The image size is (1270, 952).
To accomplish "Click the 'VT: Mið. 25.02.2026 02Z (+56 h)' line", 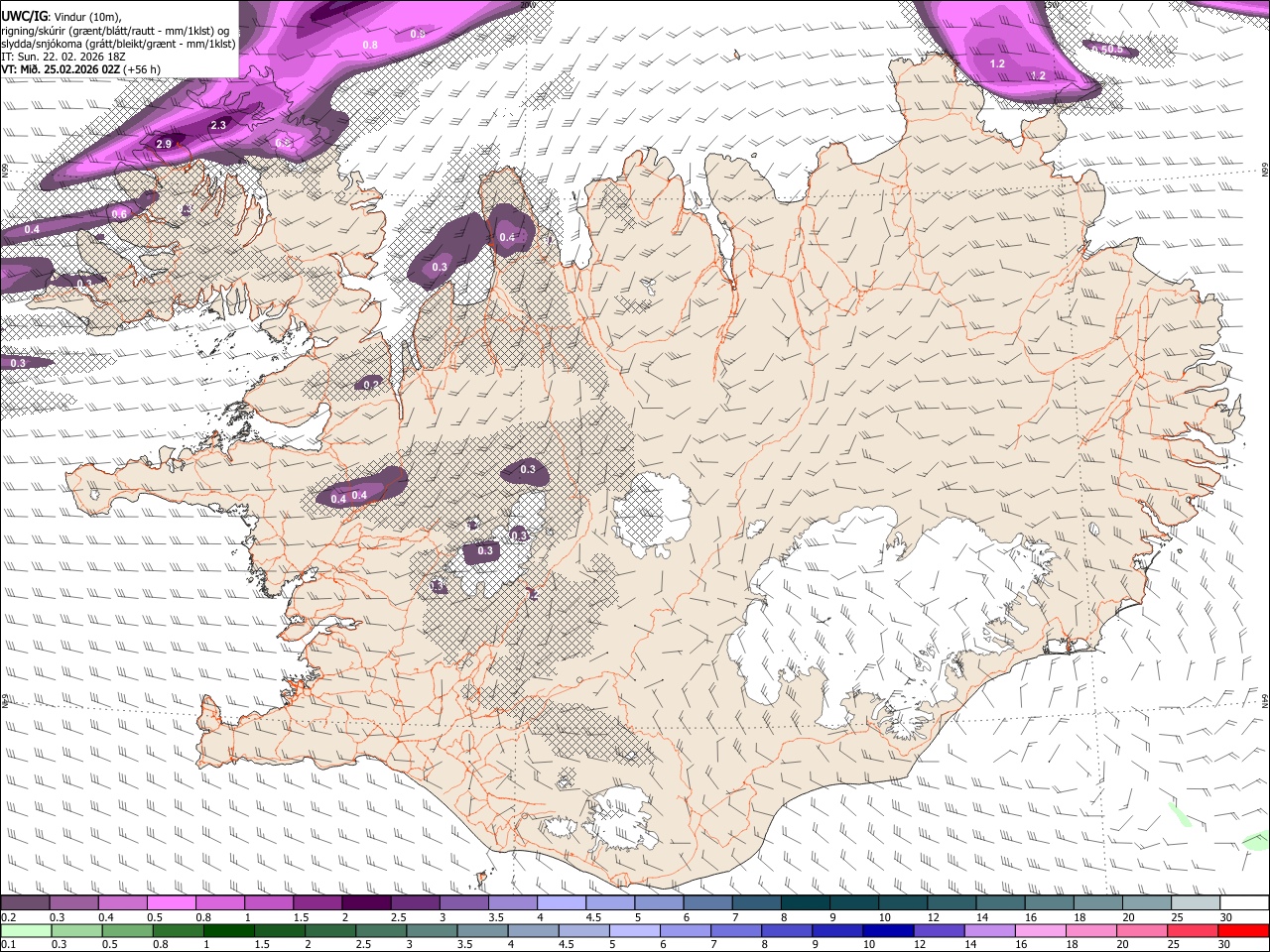I will click(x=82, y=70).
